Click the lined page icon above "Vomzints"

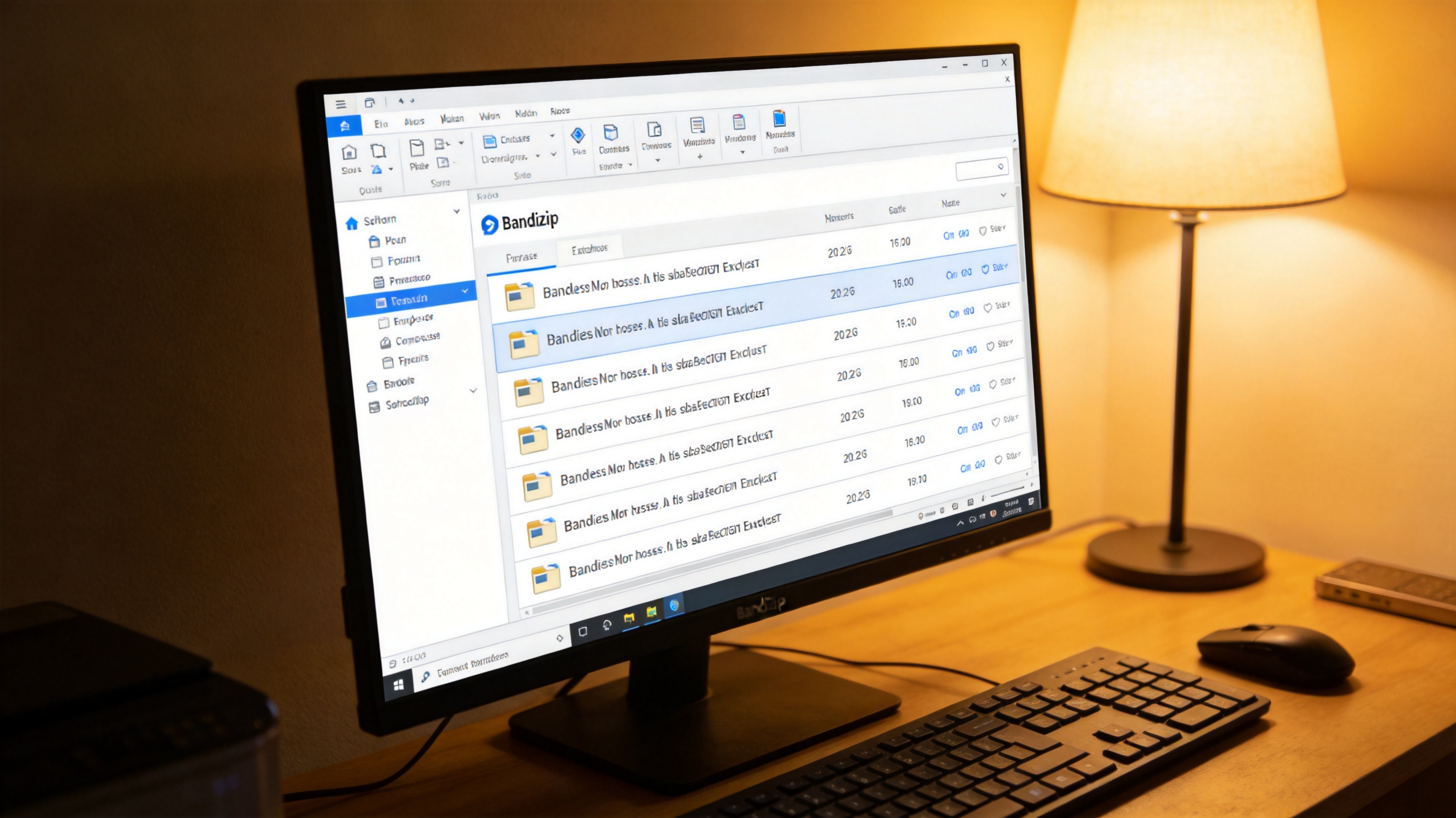pyautogui.click(x=697, y=125)
